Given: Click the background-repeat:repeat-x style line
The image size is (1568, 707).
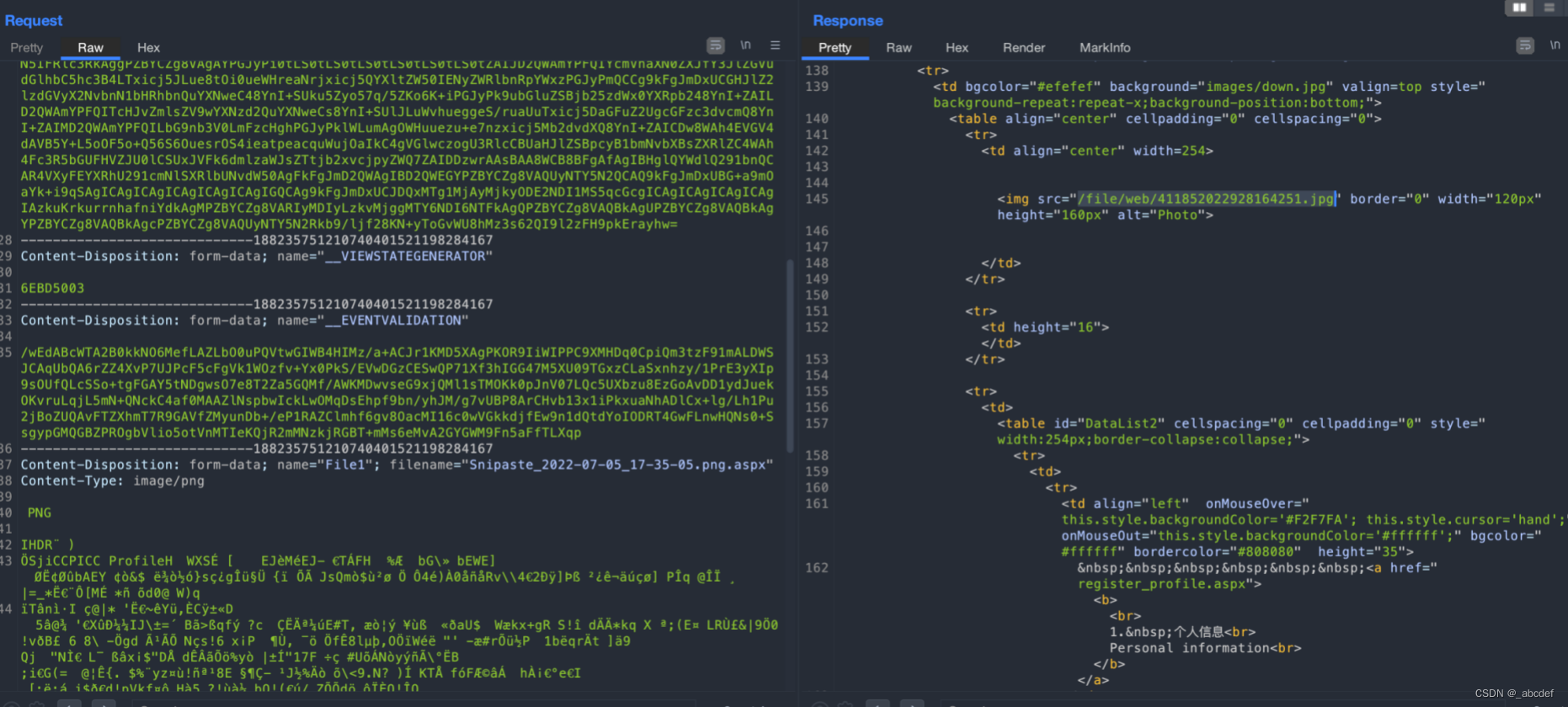Looking at the screenshot, I should 1157,103.
